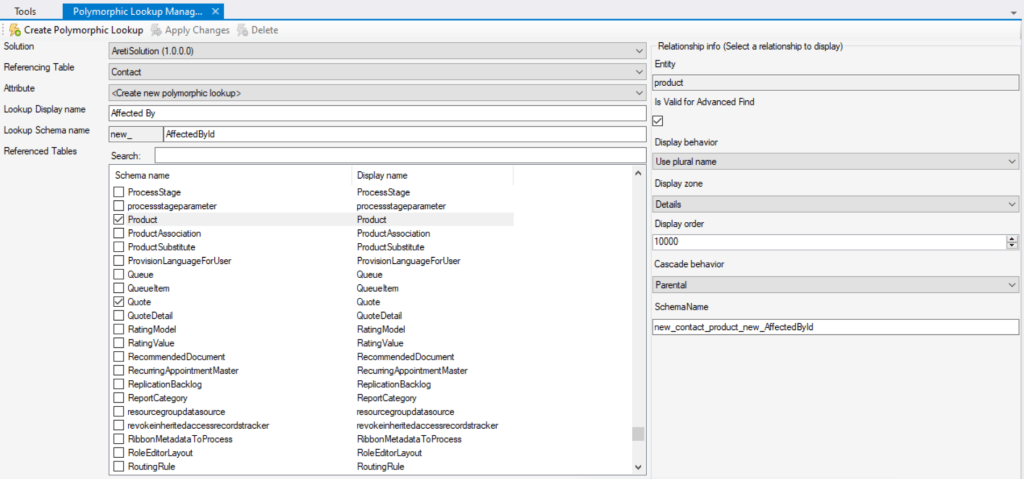Screen dimensions: 1024x479
Task: Open the tab list arrow at top right
Action: pos(1014,11)
